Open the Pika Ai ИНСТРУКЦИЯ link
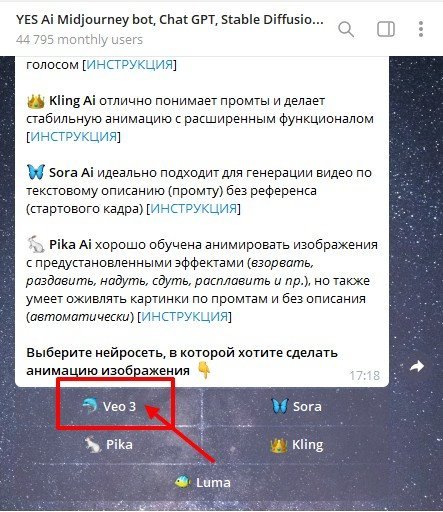This screenshot has height=512, width=443. pyautogui.click(x=184, y=316)
